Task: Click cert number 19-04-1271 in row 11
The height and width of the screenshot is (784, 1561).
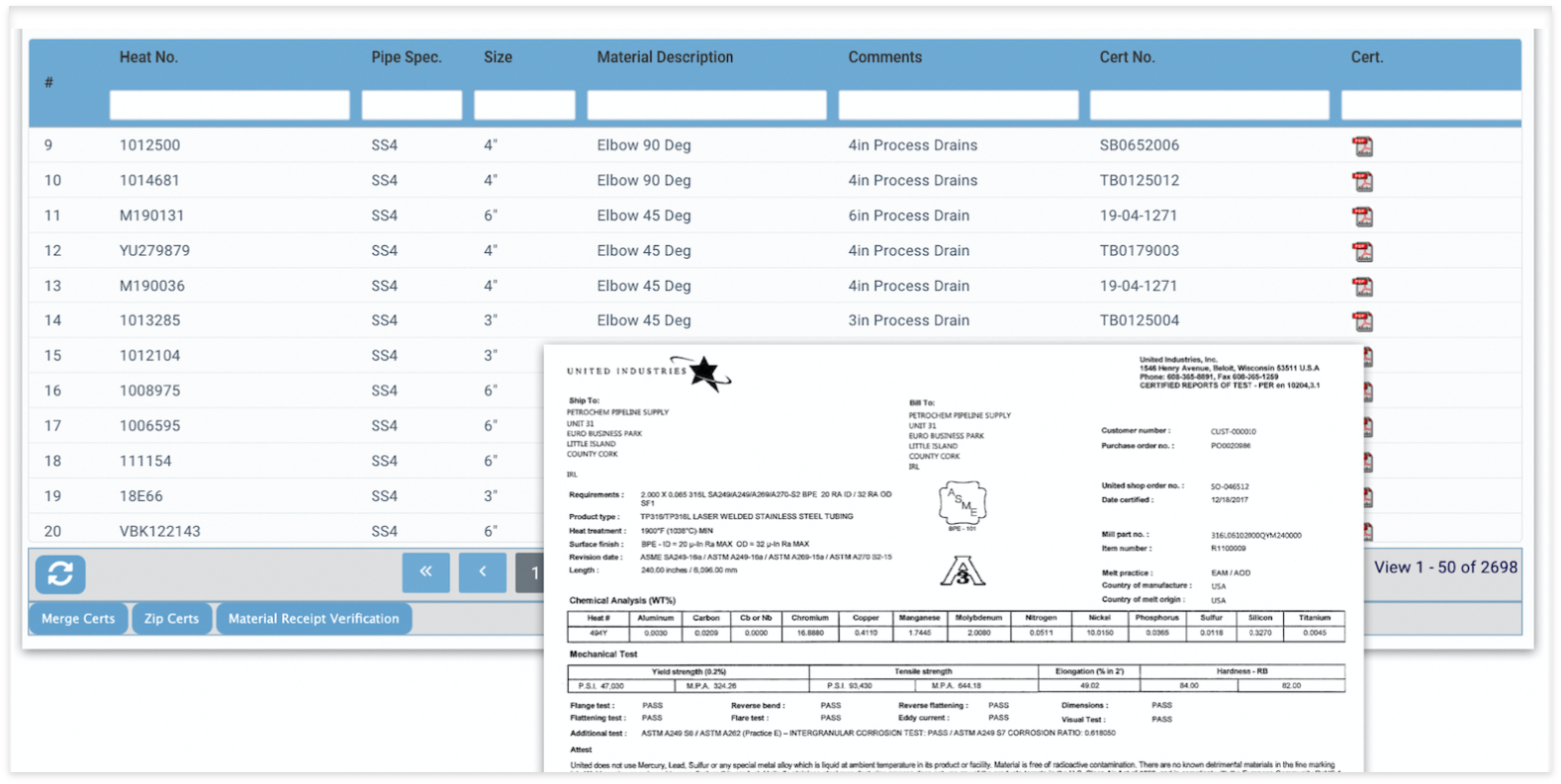Action: pyautogui.click(x=1138, y=216)
